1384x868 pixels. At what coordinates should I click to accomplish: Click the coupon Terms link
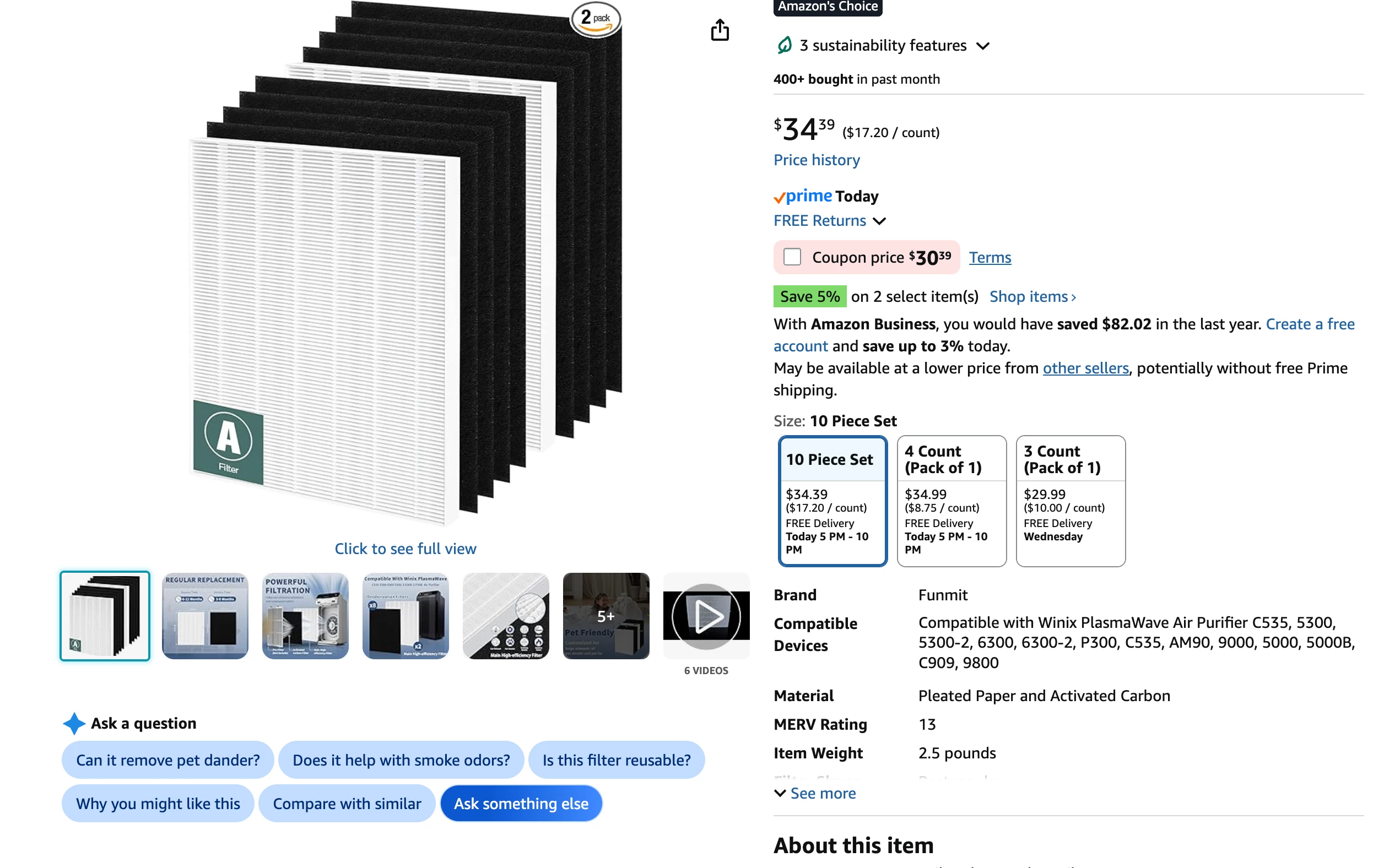coord(990,257)
